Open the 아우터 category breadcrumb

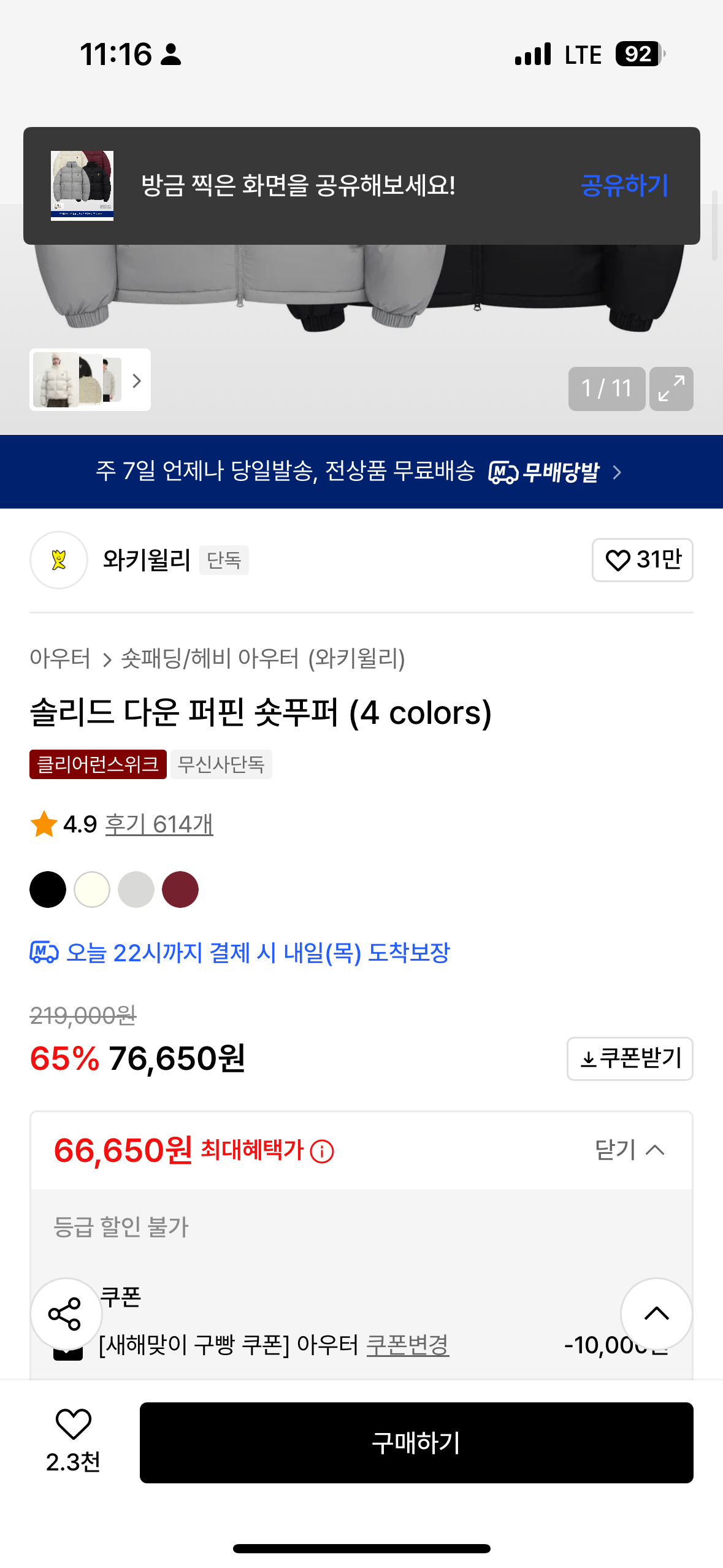click(x=60, y=658)
